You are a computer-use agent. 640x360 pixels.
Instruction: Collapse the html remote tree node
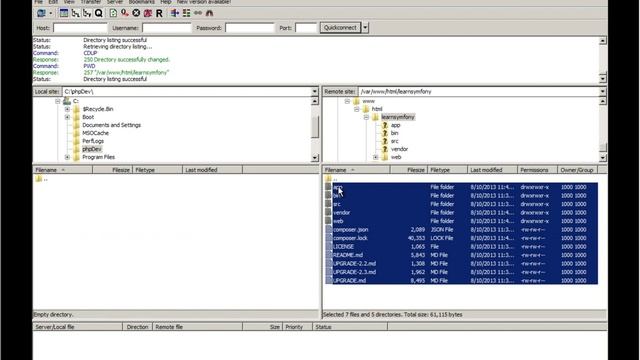[x=356, y=109]
